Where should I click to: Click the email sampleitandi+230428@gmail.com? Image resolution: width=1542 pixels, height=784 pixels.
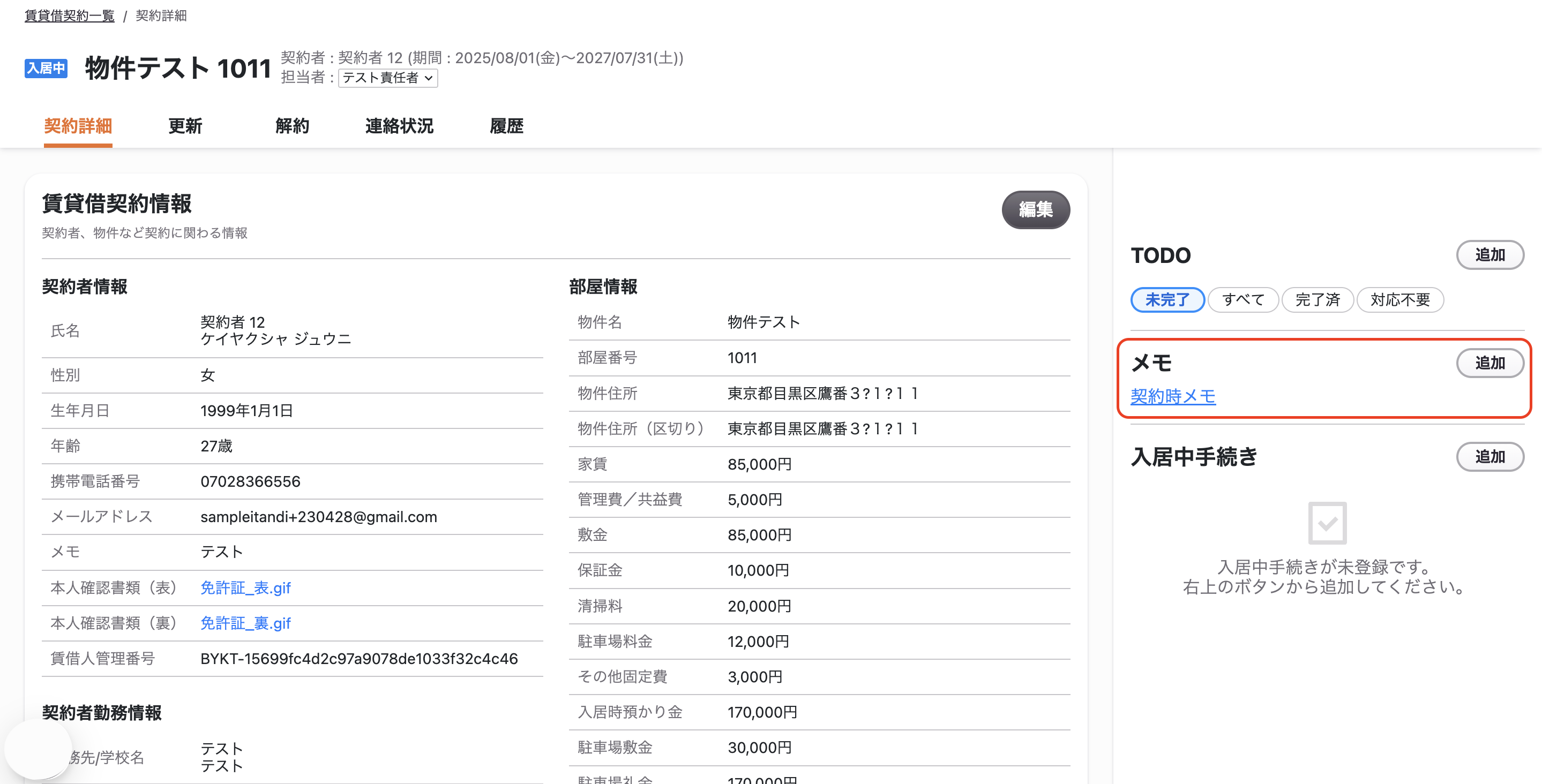click(318, 517)
